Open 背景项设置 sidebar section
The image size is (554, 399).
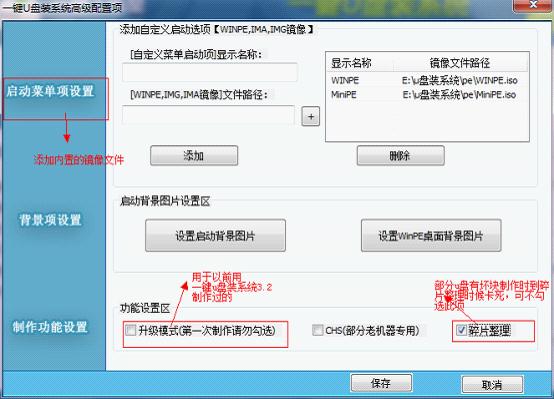click(x=50, y=220)
